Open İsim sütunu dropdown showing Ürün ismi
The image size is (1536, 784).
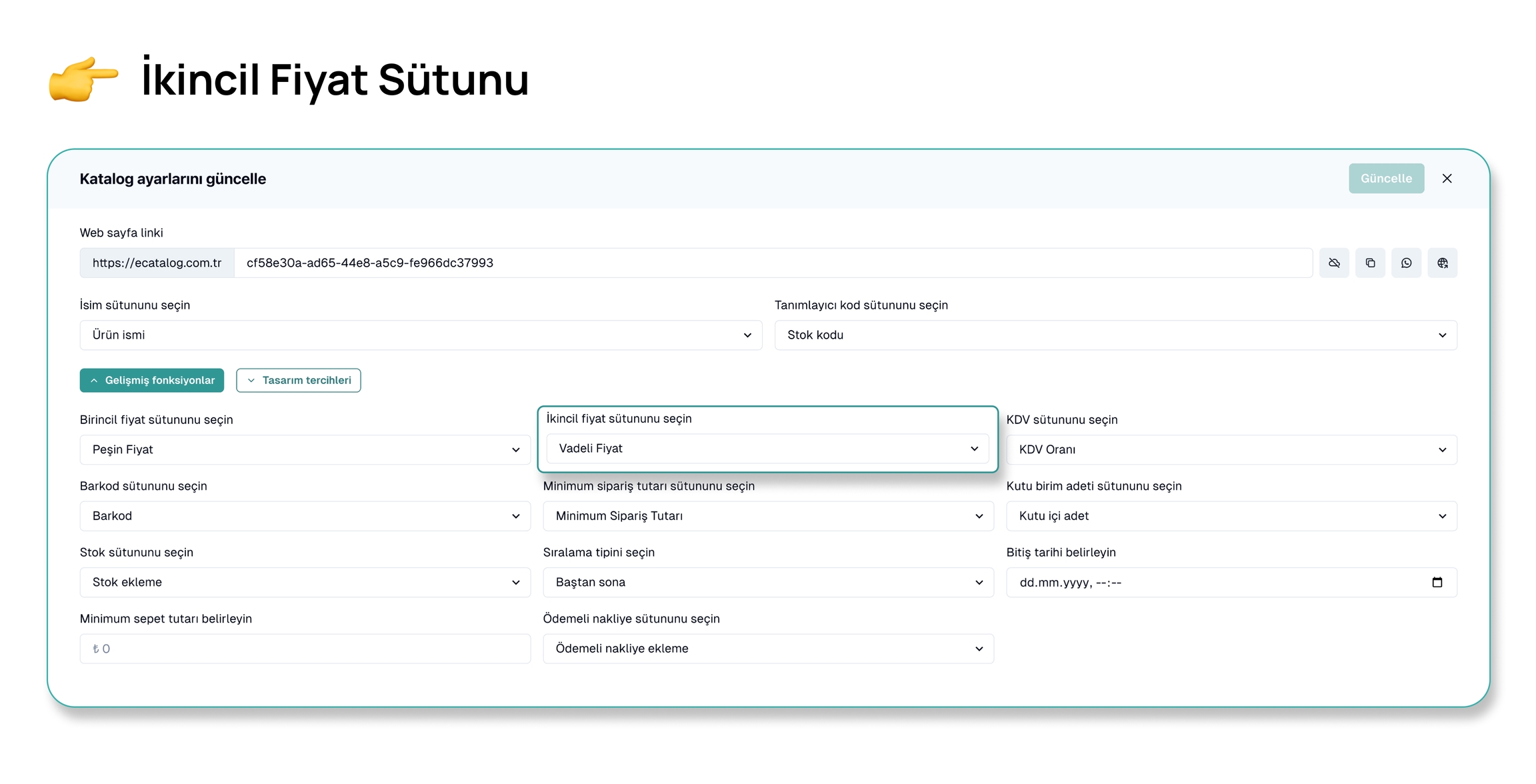421,335
